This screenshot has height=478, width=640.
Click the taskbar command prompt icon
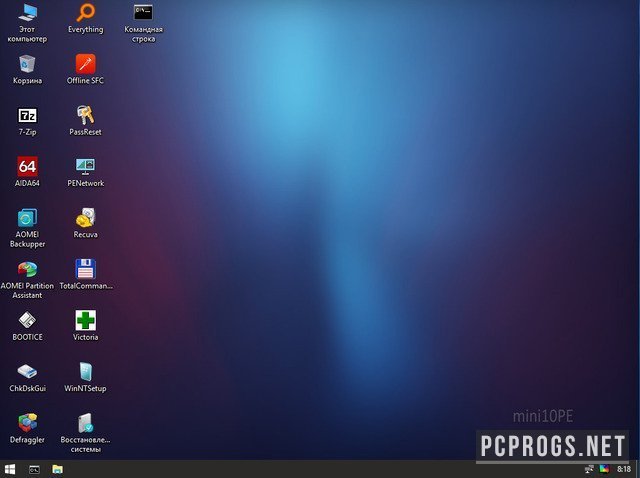point(34,470)
